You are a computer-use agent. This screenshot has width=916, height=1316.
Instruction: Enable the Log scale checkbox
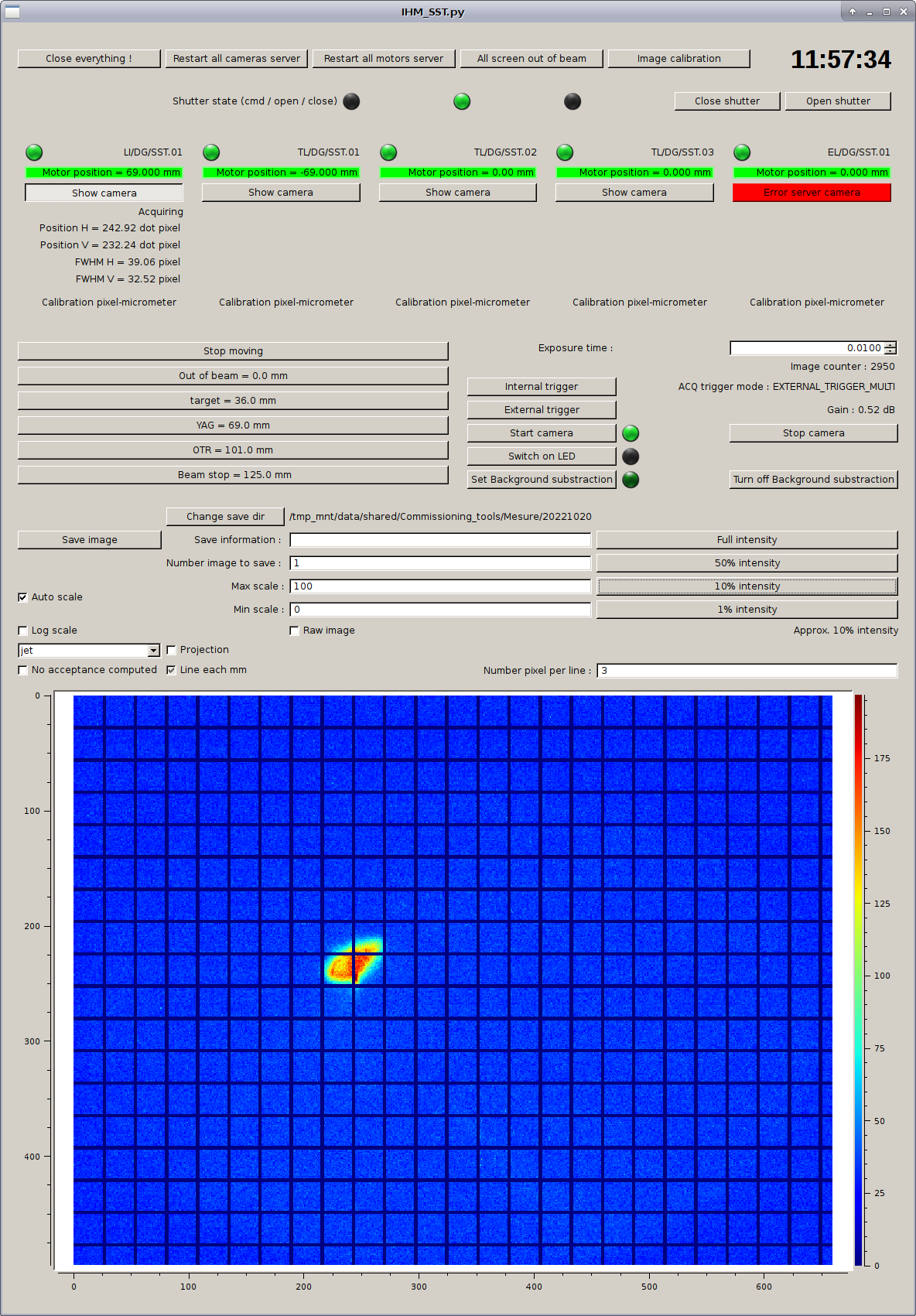(x=22, y=631)
